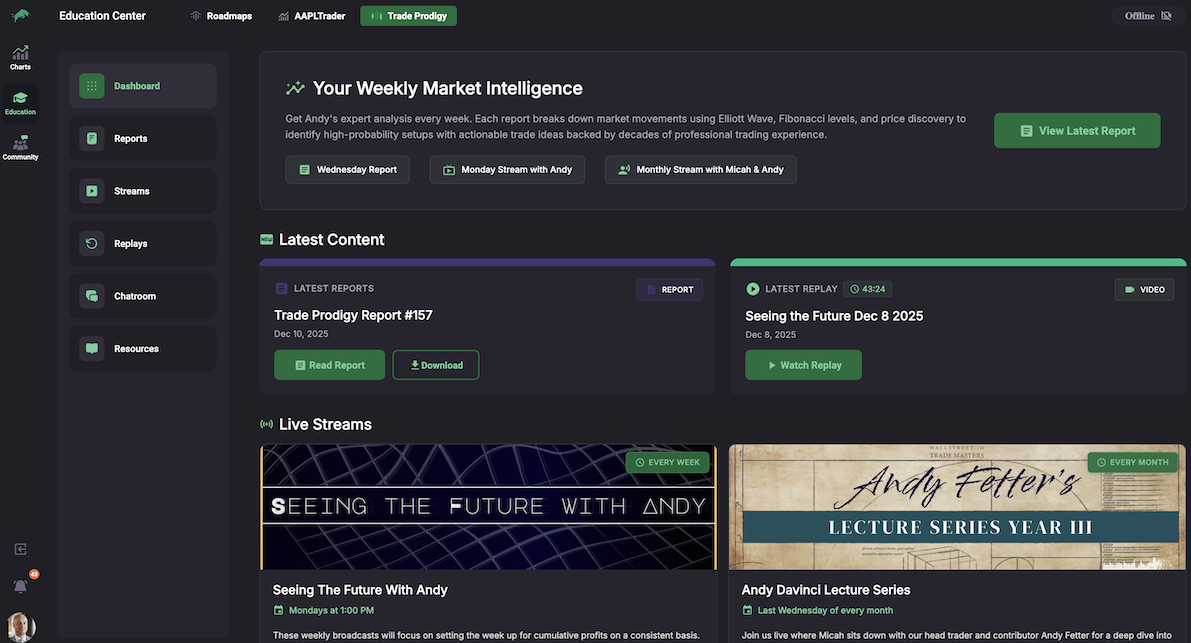Open Charts from the left rail
This screenshot has height=643, width=1191.
20,57
